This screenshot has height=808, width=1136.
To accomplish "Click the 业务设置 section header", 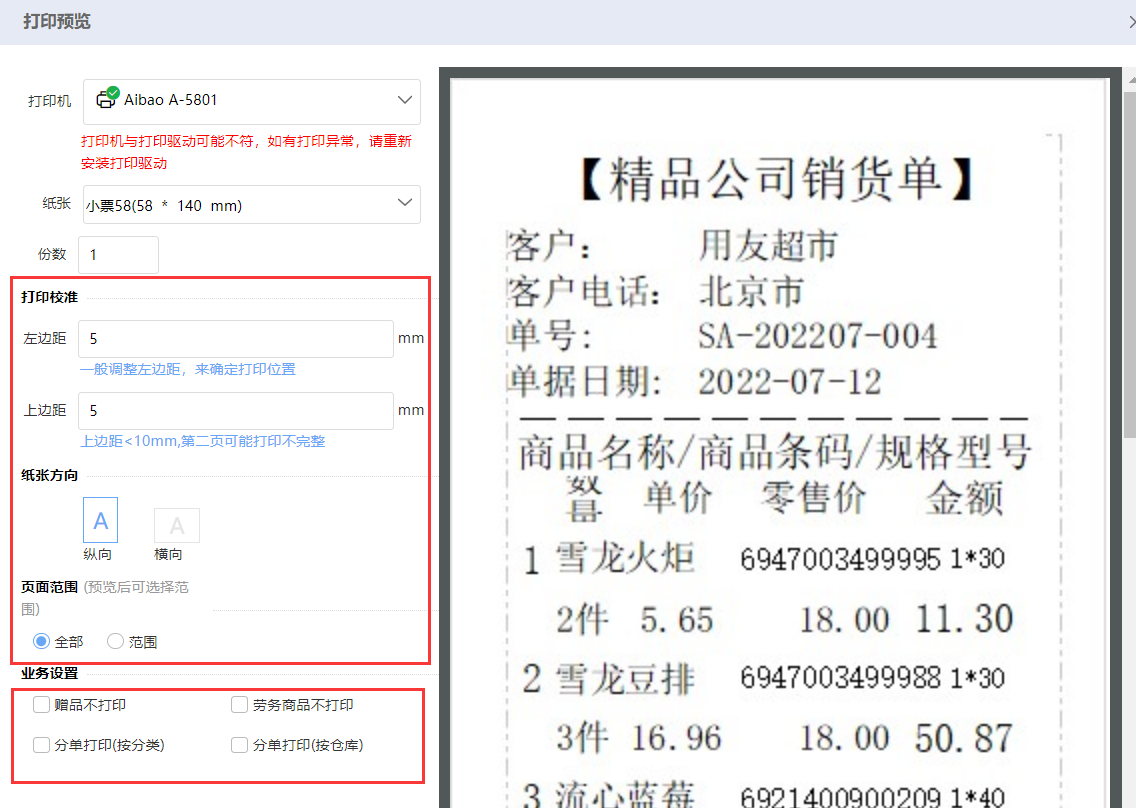I will click(50, 673).
